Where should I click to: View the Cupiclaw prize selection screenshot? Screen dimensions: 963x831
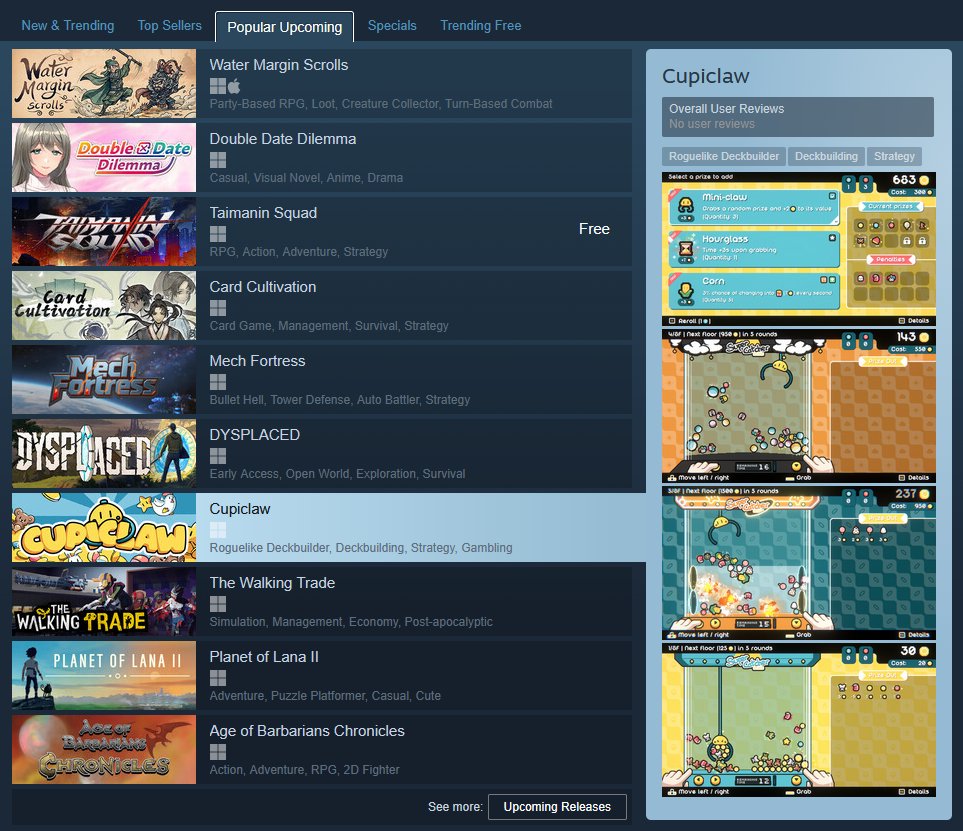[x=799, y=249]
